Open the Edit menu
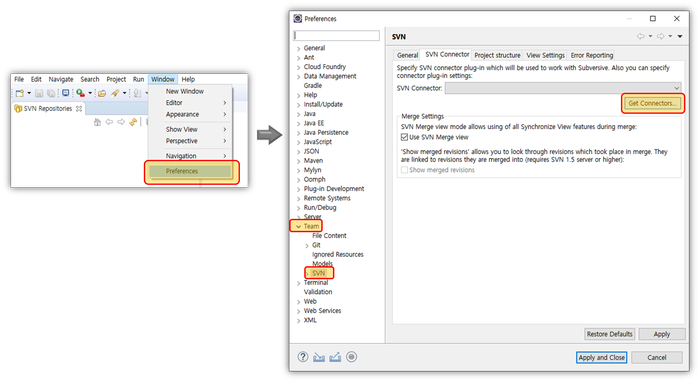Image resolution: width=700 pixels, height=382 pixels. pos(36,79)
